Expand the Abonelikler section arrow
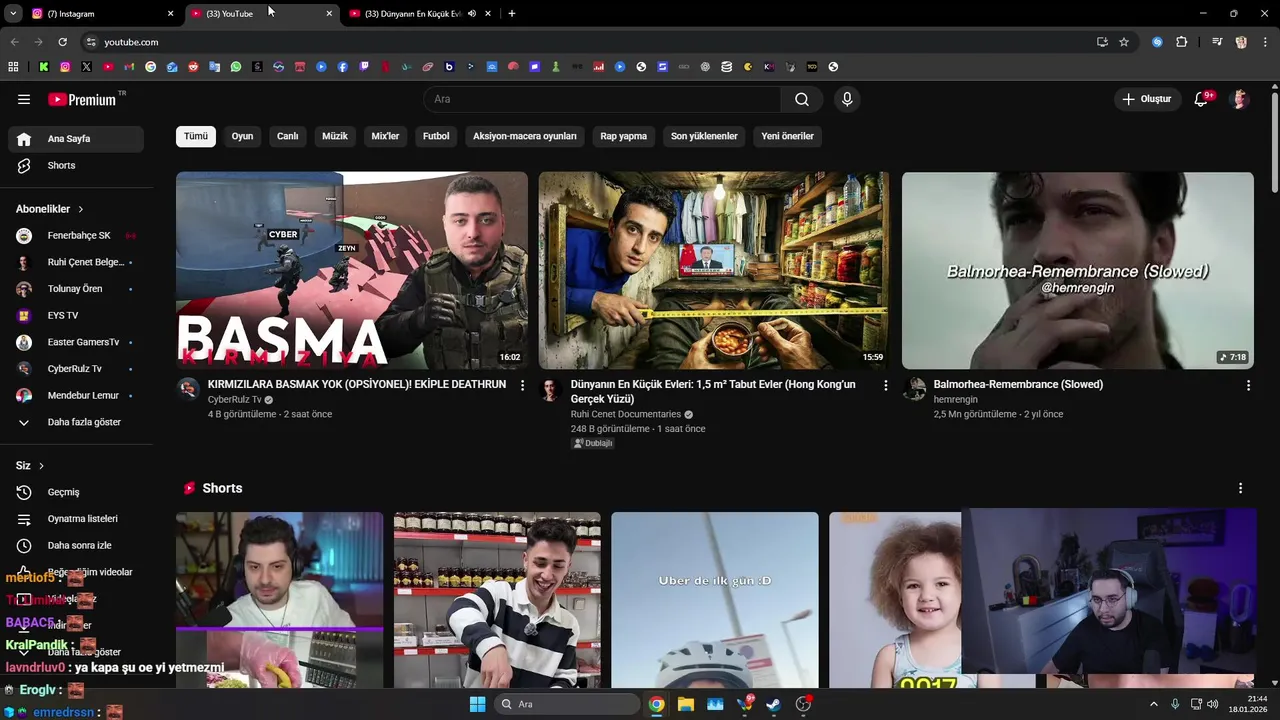Image resolution: width=1280 pixels, height=720 pixels. pyautogui.click(x=81, y=209)
